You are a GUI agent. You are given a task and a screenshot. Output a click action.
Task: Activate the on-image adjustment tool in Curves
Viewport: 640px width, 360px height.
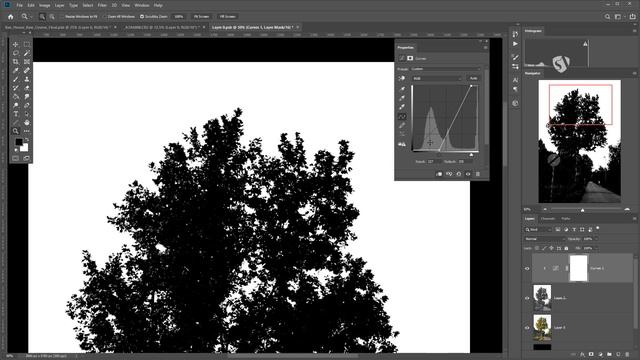tap(402, 78)
